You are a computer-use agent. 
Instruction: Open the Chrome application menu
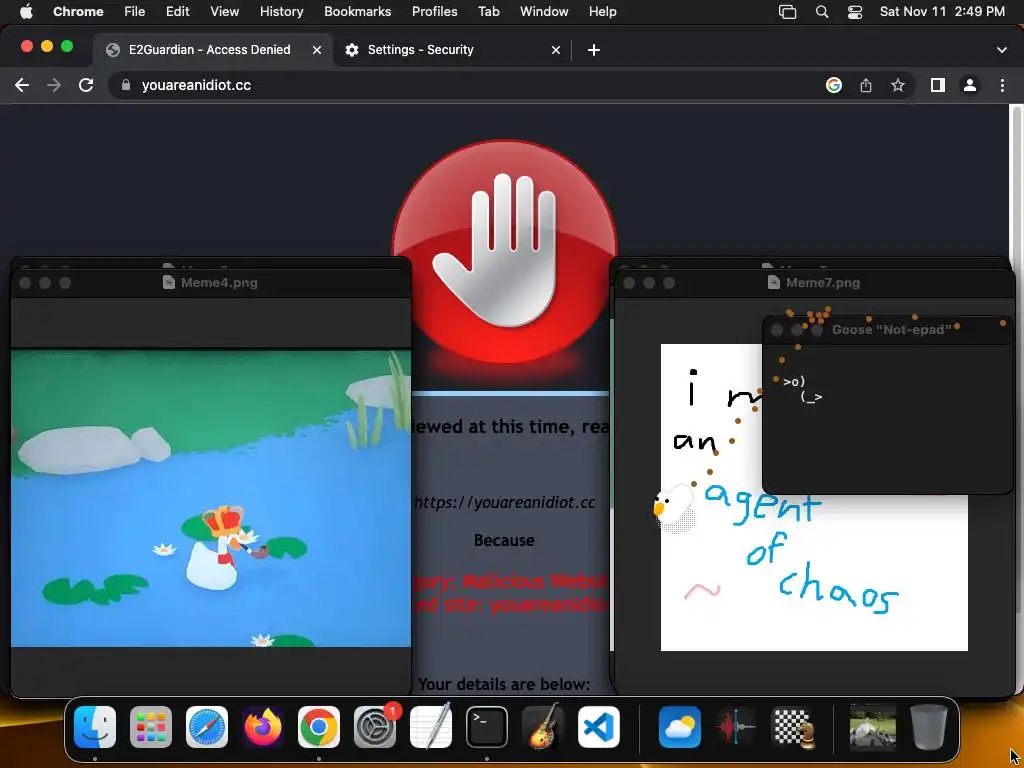pos(78,12)
